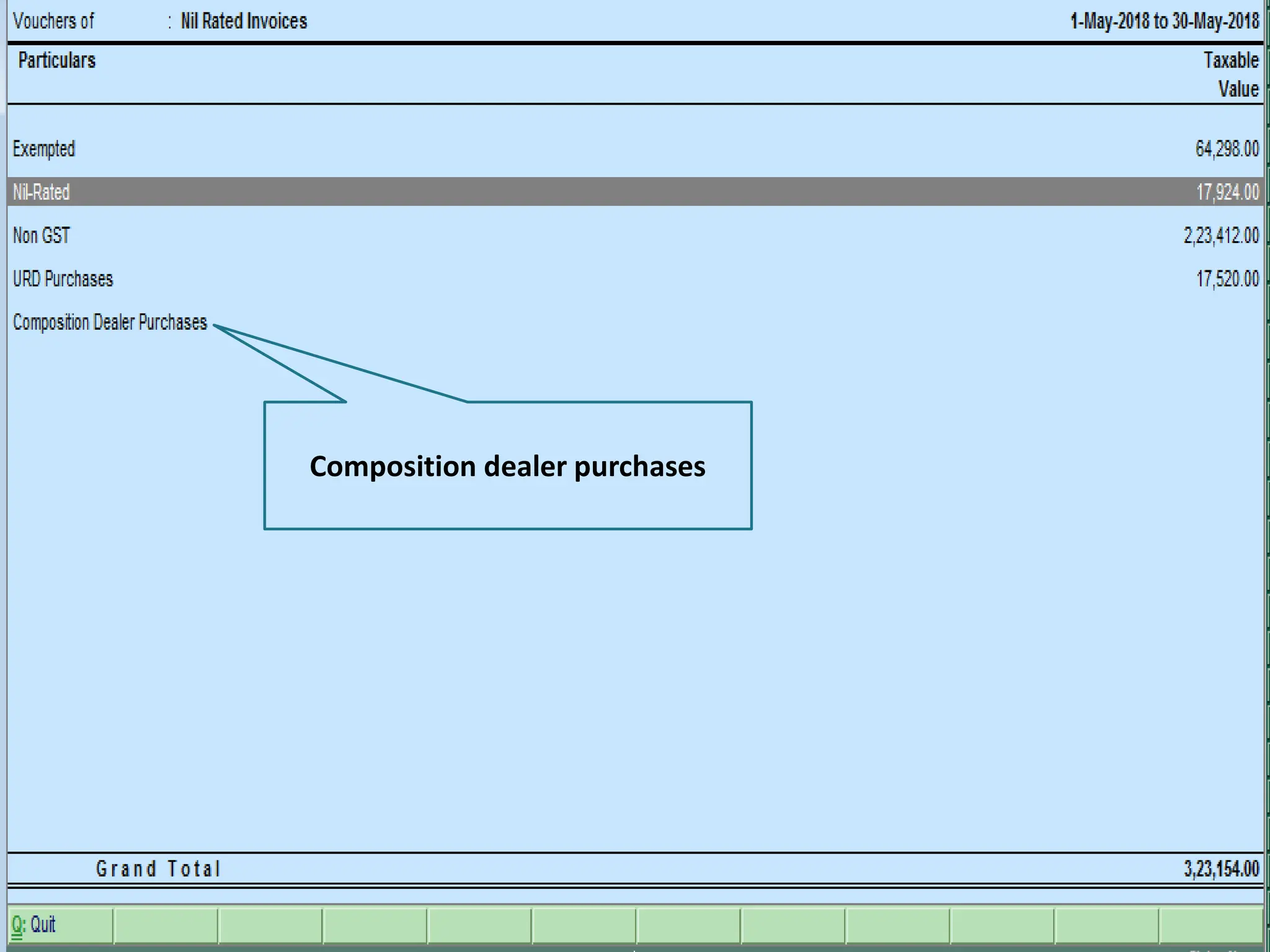This screenshot has width=1270, height=952.
Task: Click the grand total amount 3,23,154.00
Action: [1221, 869]
